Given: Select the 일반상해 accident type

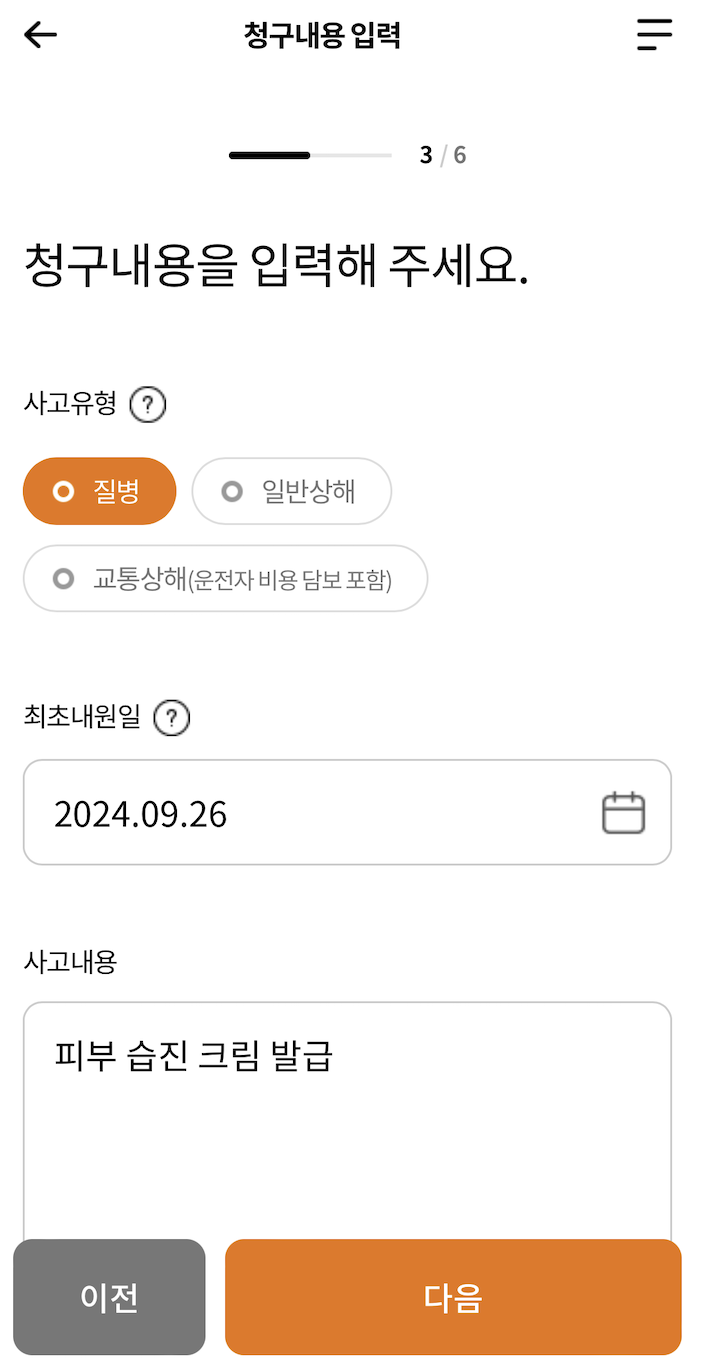Looking at the screenshot, I should tap(291, 491).
